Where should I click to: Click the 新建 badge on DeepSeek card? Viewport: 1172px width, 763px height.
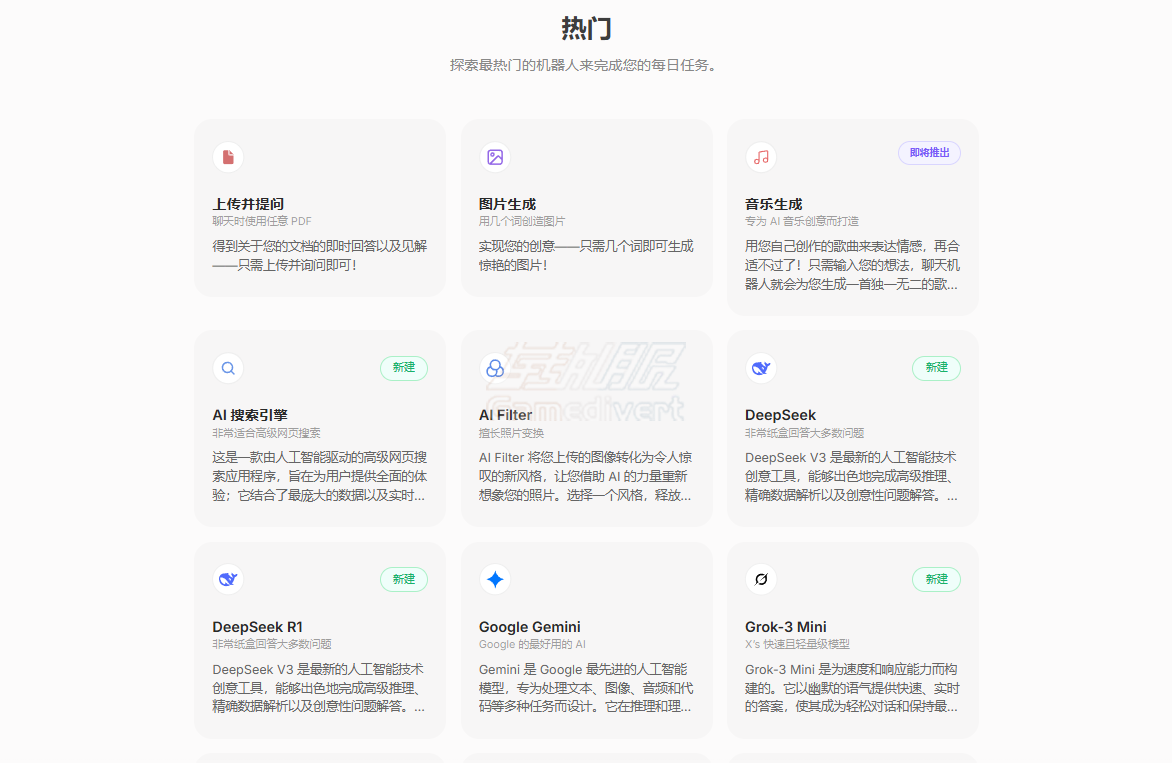coord(936,368)
